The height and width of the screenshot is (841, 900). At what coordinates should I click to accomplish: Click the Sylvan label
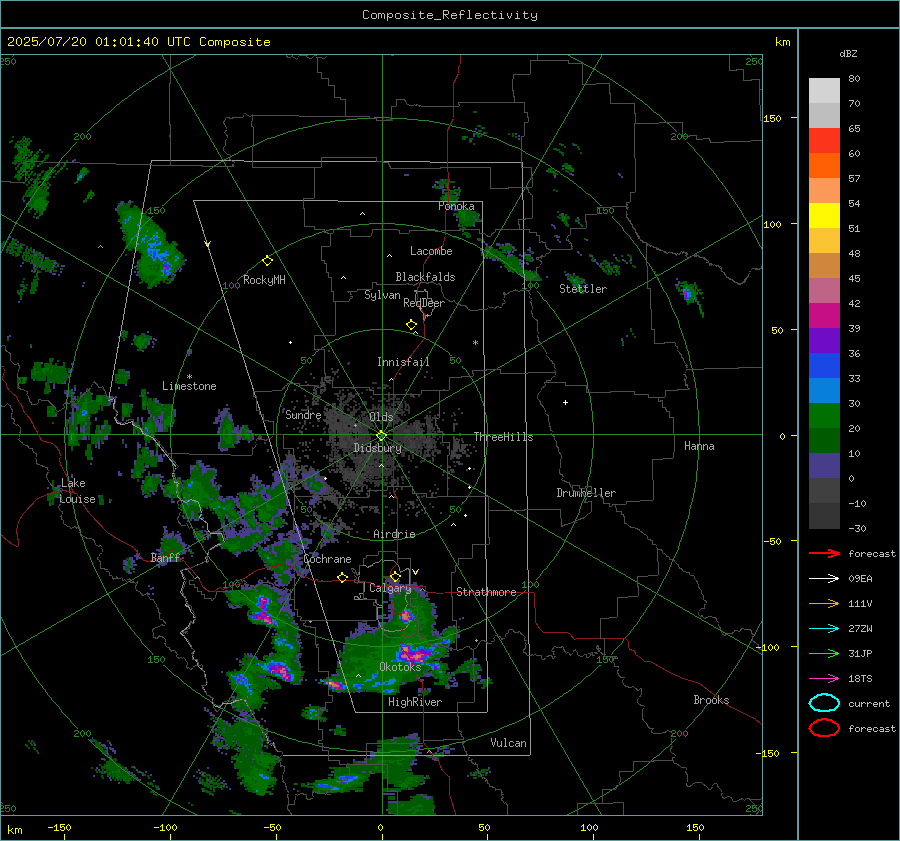point(382,295)
